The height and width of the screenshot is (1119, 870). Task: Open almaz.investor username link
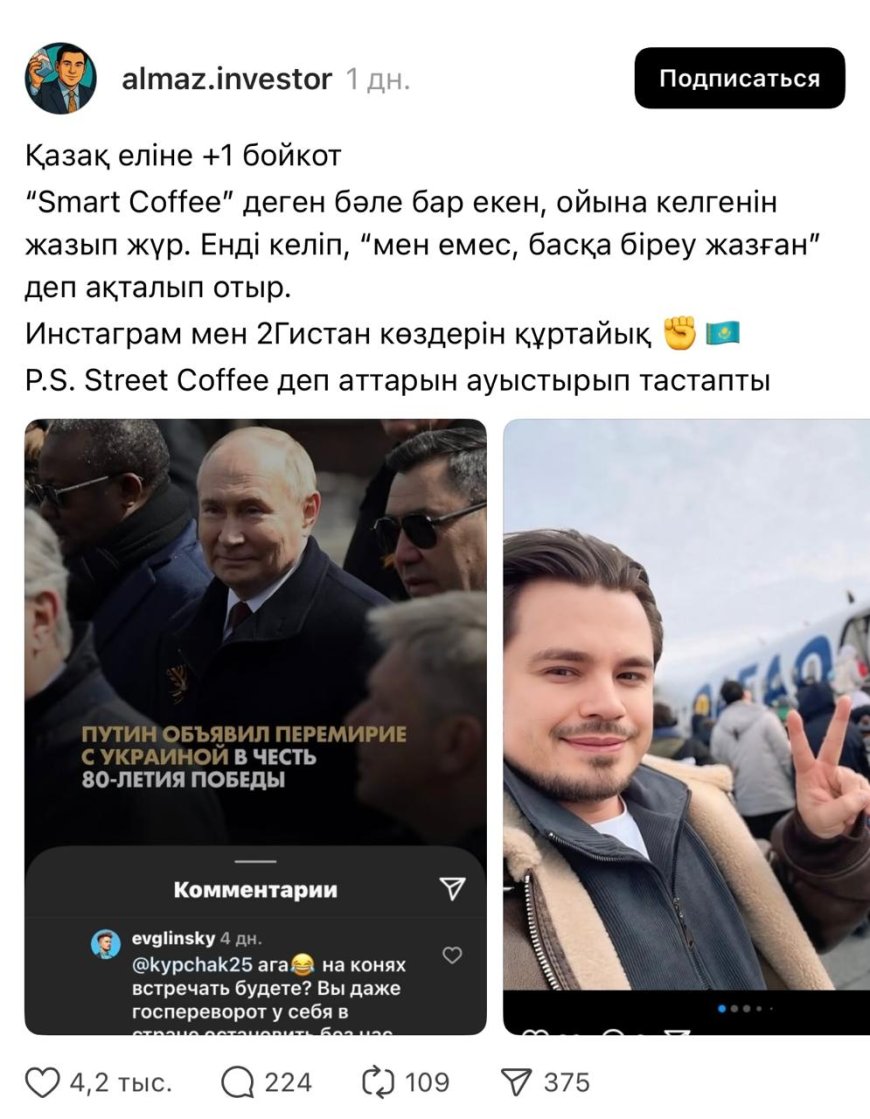tap(227, 79)
